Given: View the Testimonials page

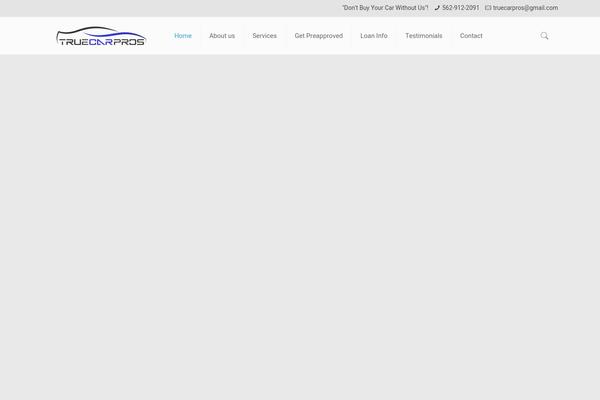Looking at the screenshot, I should click(424, 36).
